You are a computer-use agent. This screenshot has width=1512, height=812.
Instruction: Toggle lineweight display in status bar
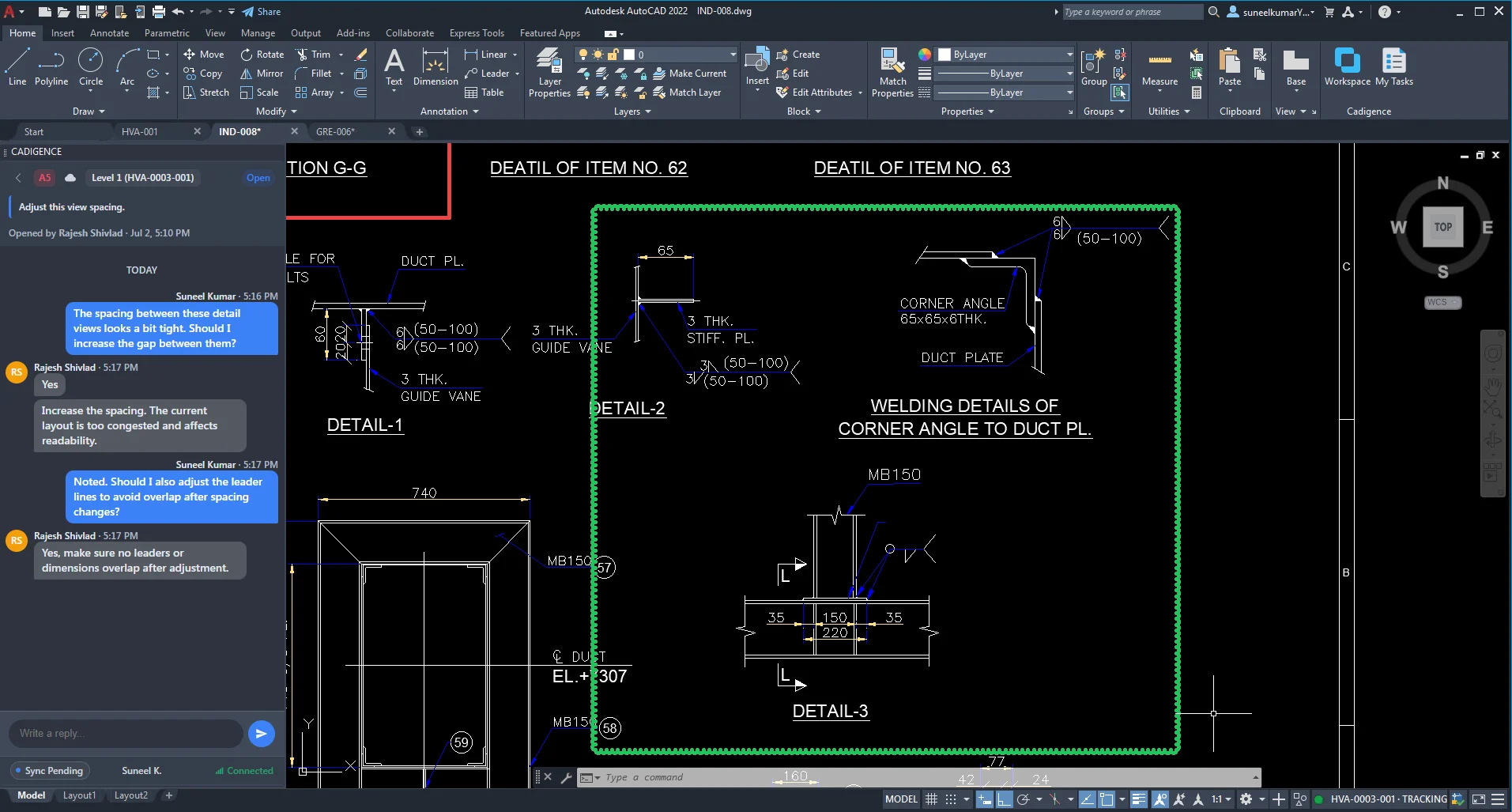click(x=1138, y=799)
